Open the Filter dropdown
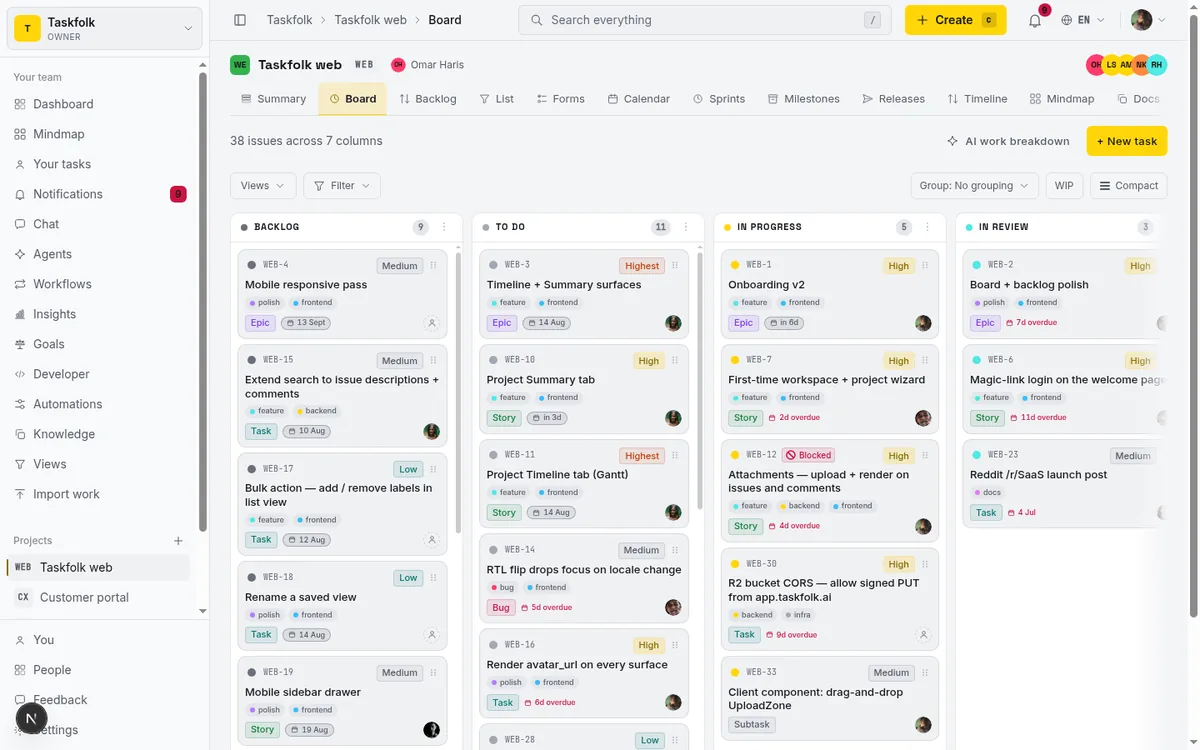This screenshot has height=750, width=1200. click(x=342, y=186)
